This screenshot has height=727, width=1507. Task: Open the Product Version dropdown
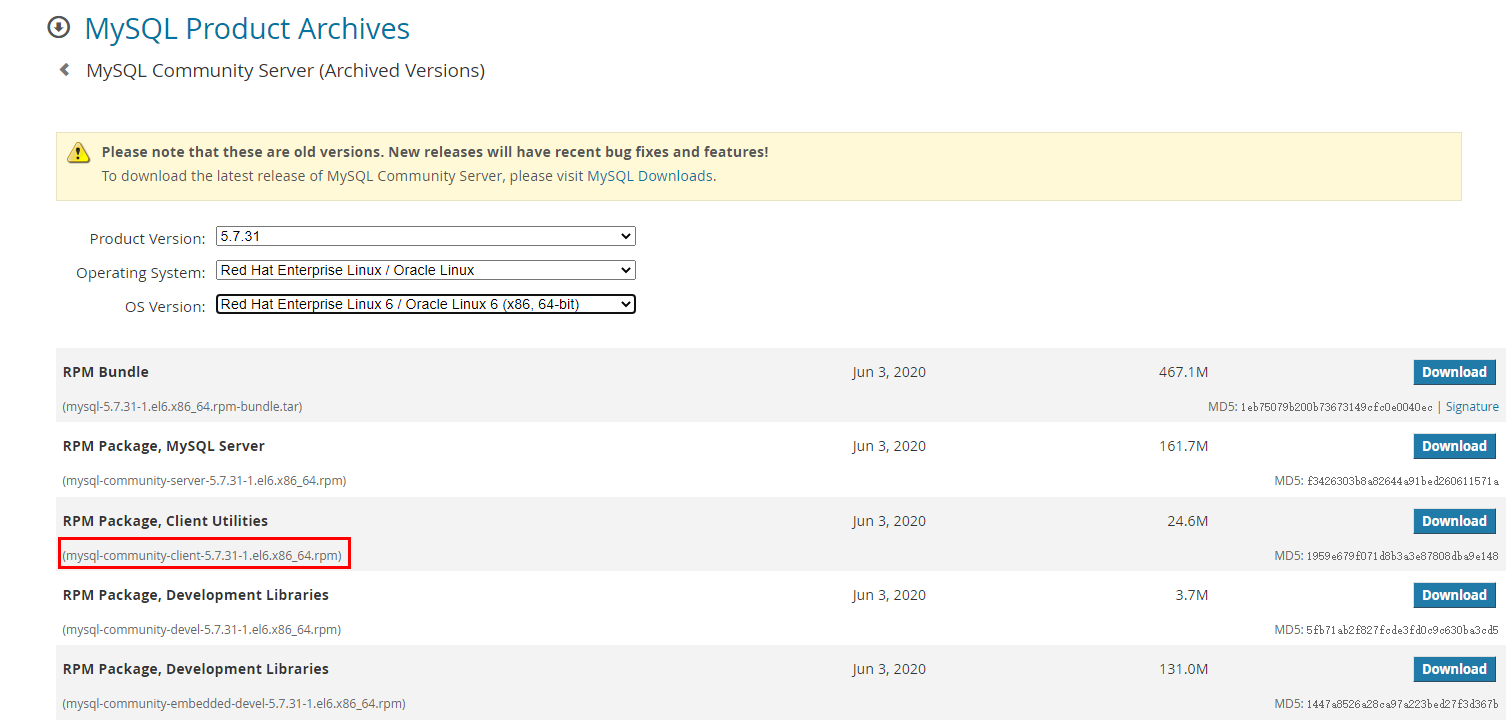tap(426, 237)
